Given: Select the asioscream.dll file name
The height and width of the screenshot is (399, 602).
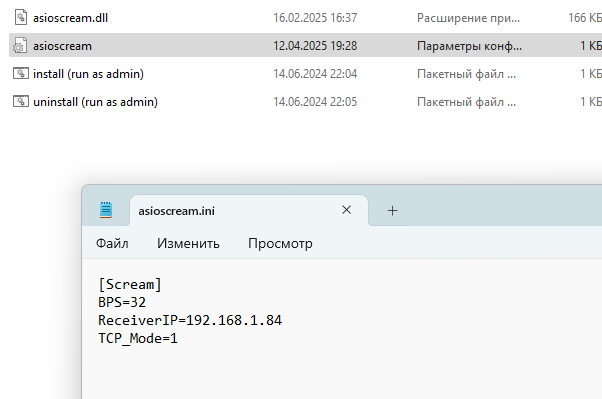Looking at the screenshot, I should [x=70, y=18].
